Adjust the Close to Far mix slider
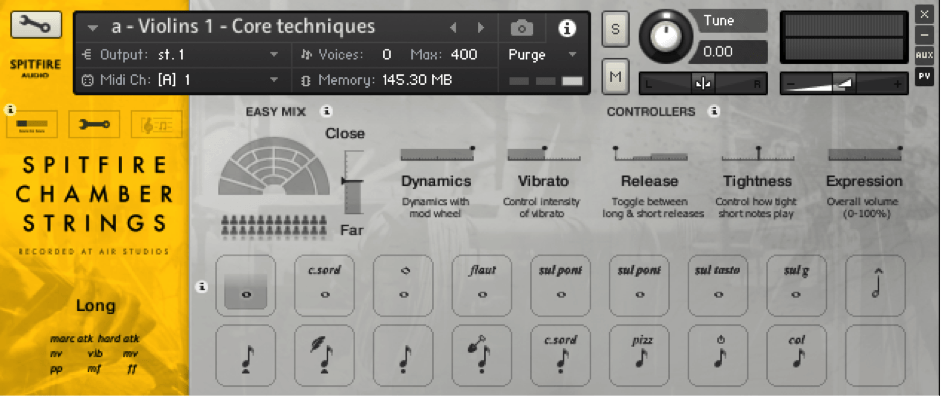 (x=353, y=182)
